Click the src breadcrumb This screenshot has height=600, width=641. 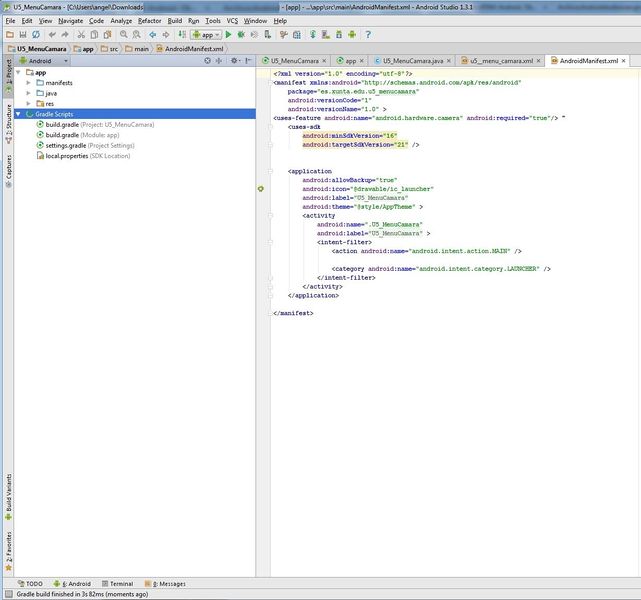pos(110,49)
